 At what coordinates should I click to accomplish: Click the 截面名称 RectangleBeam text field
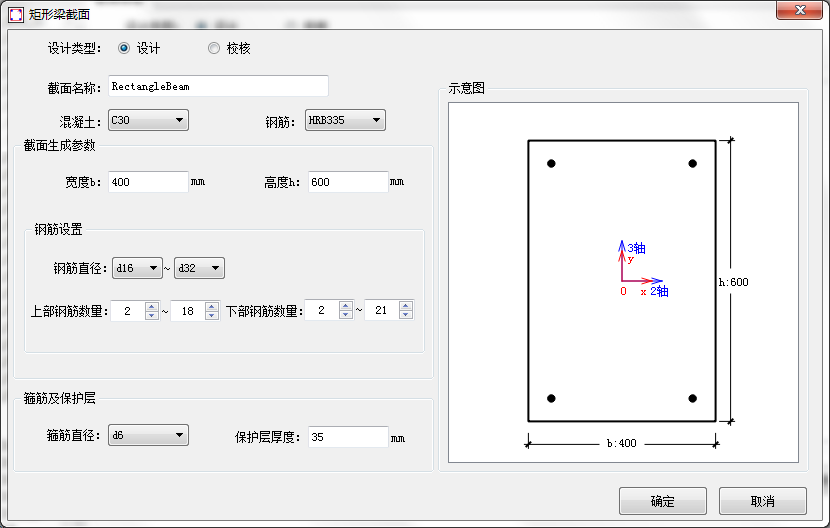[218, 87]
